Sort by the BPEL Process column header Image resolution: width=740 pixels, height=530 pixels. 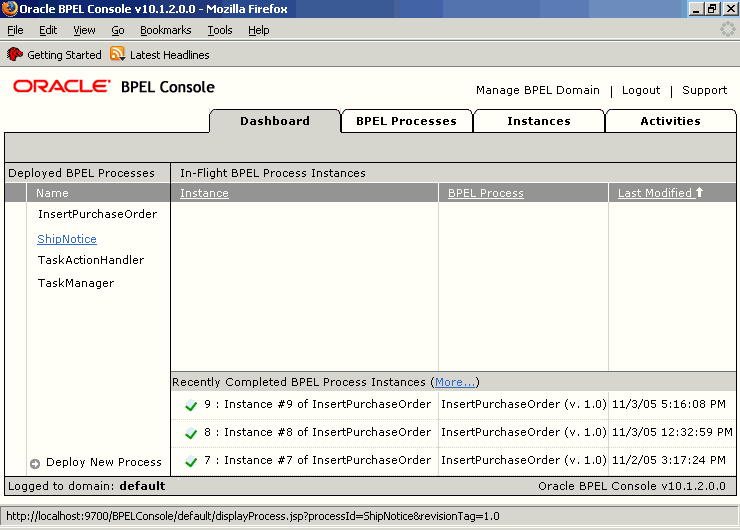tap(486, 193)
